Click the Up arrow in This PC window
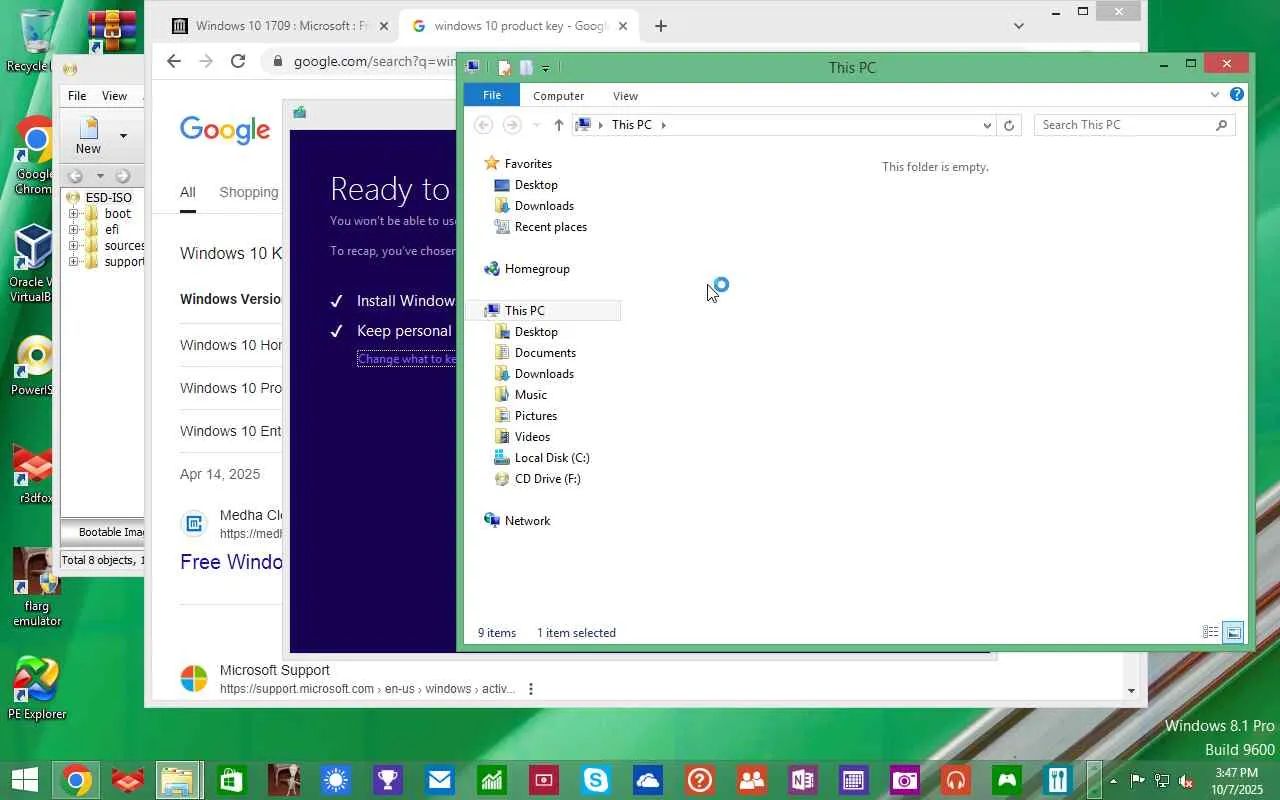 (x=558, y=125)
